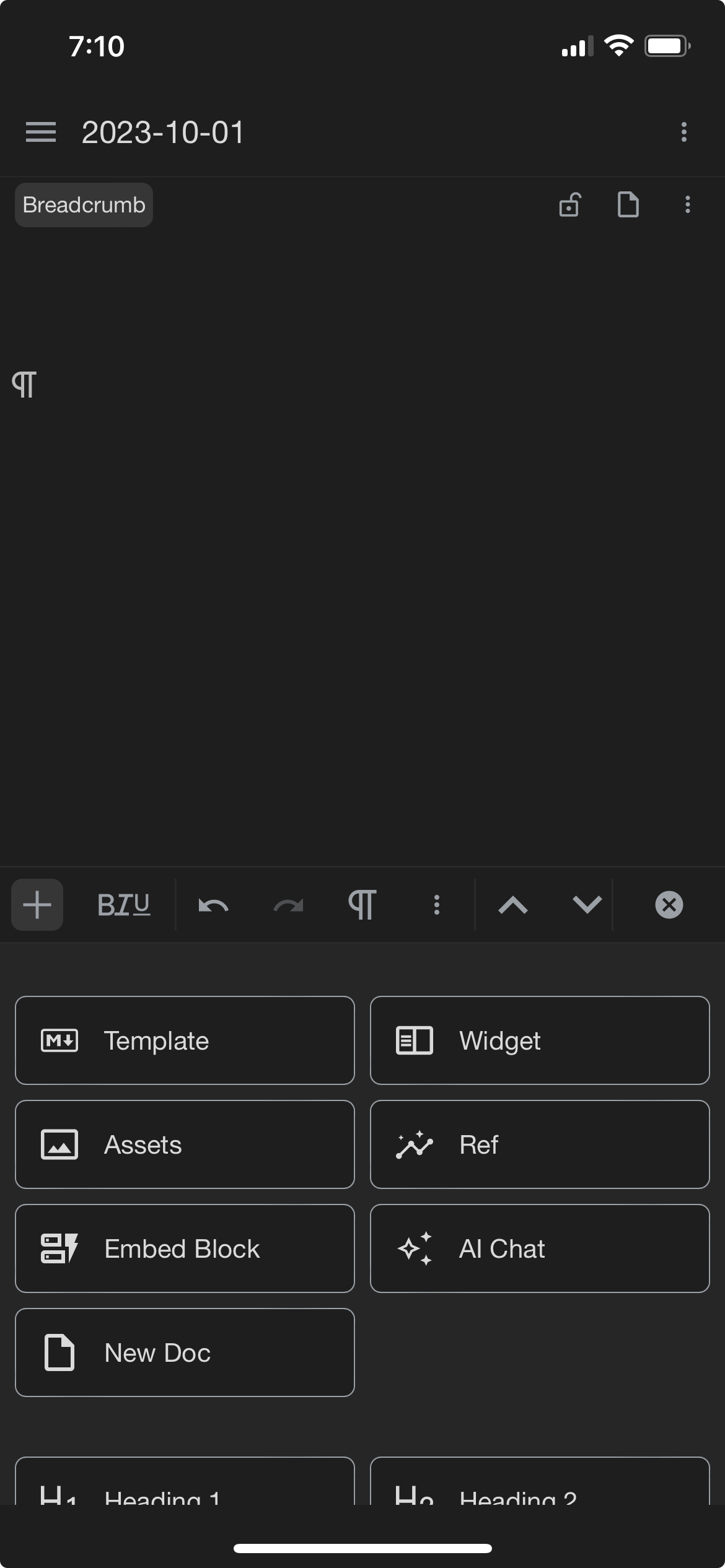Viewport: 725px width, 1568px height.
Task: Choose the AI Chat option
Action: coord(540,1248)
